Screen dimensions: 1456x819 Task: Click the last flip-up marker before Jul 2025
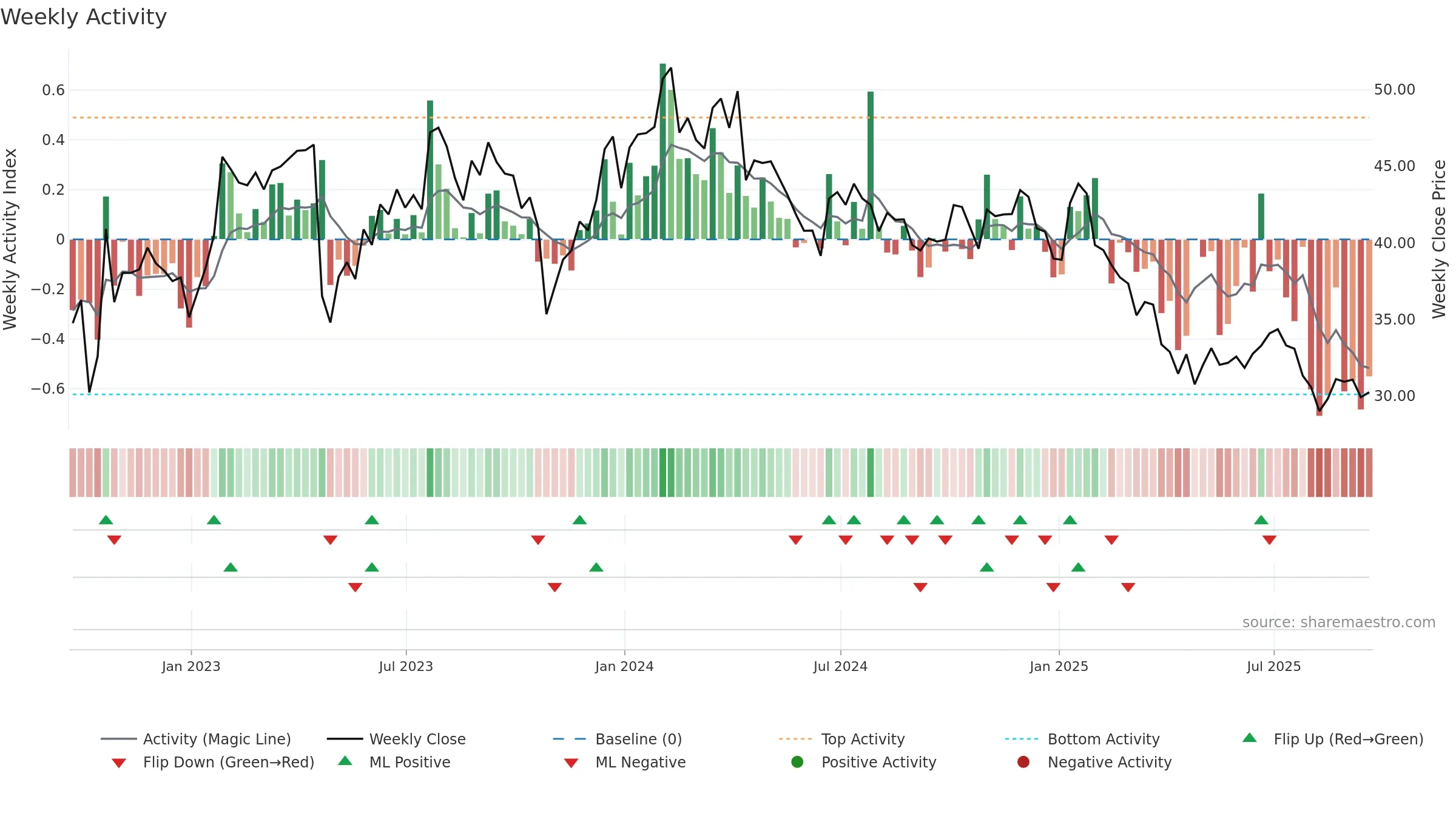1261,520
